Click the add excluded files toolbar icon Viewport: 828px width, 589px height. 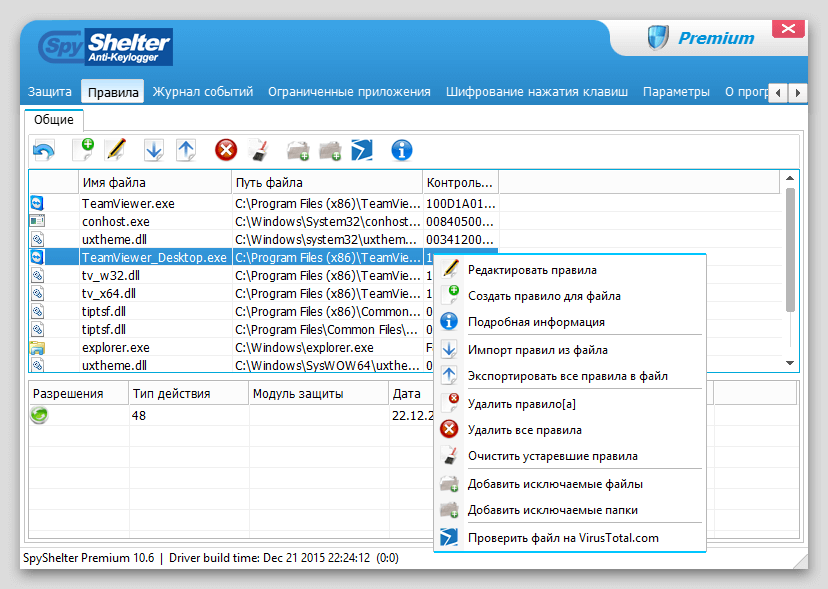tap(298, 151)
